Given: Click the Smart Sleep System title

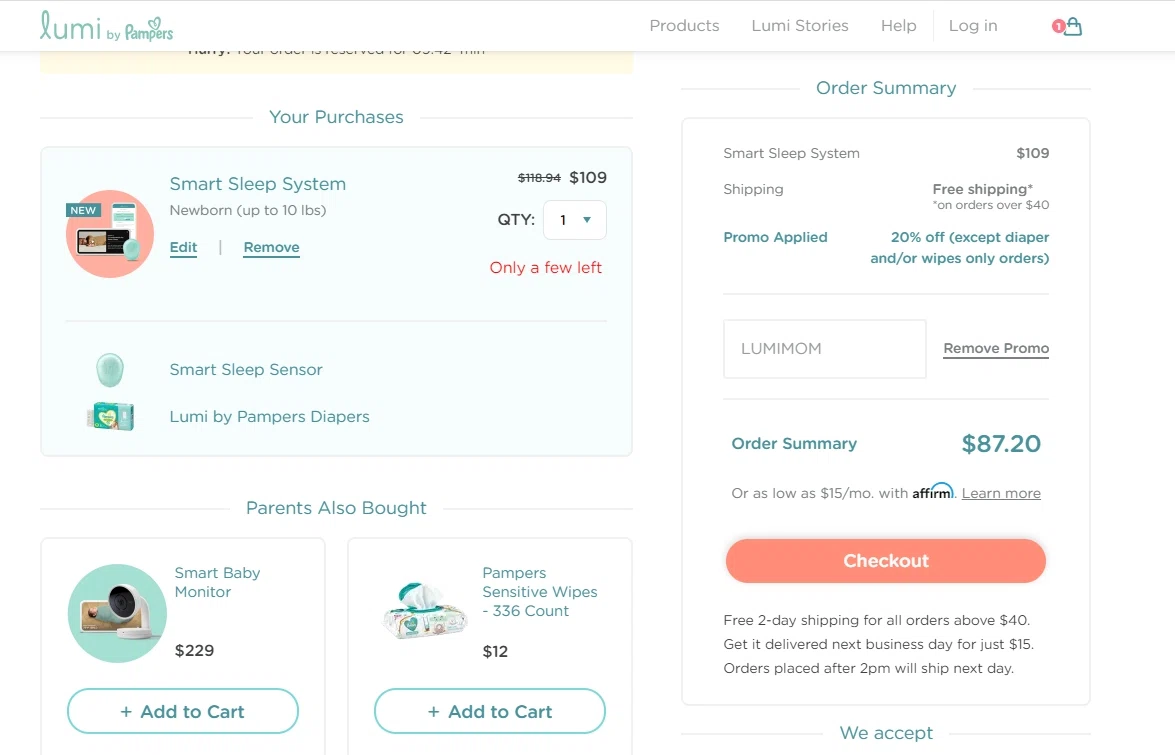Looking at the screenshot, I should [x=258, y=184].
